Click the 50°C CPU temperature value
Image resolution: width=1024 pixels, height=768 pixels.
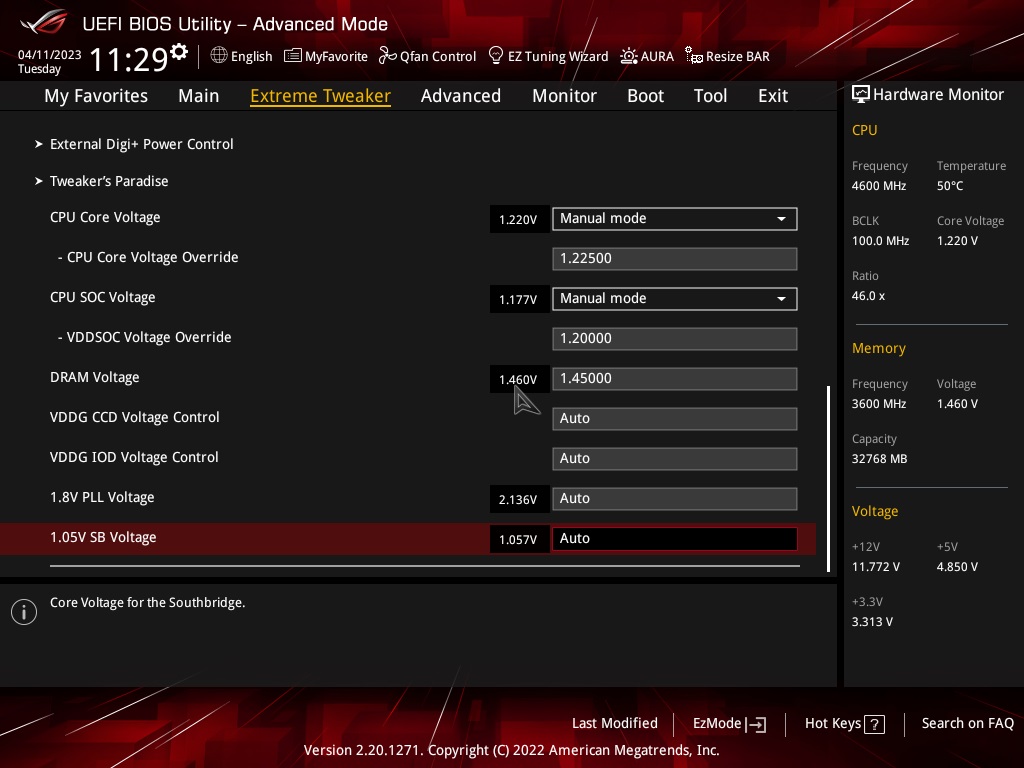tap(950, 186)
